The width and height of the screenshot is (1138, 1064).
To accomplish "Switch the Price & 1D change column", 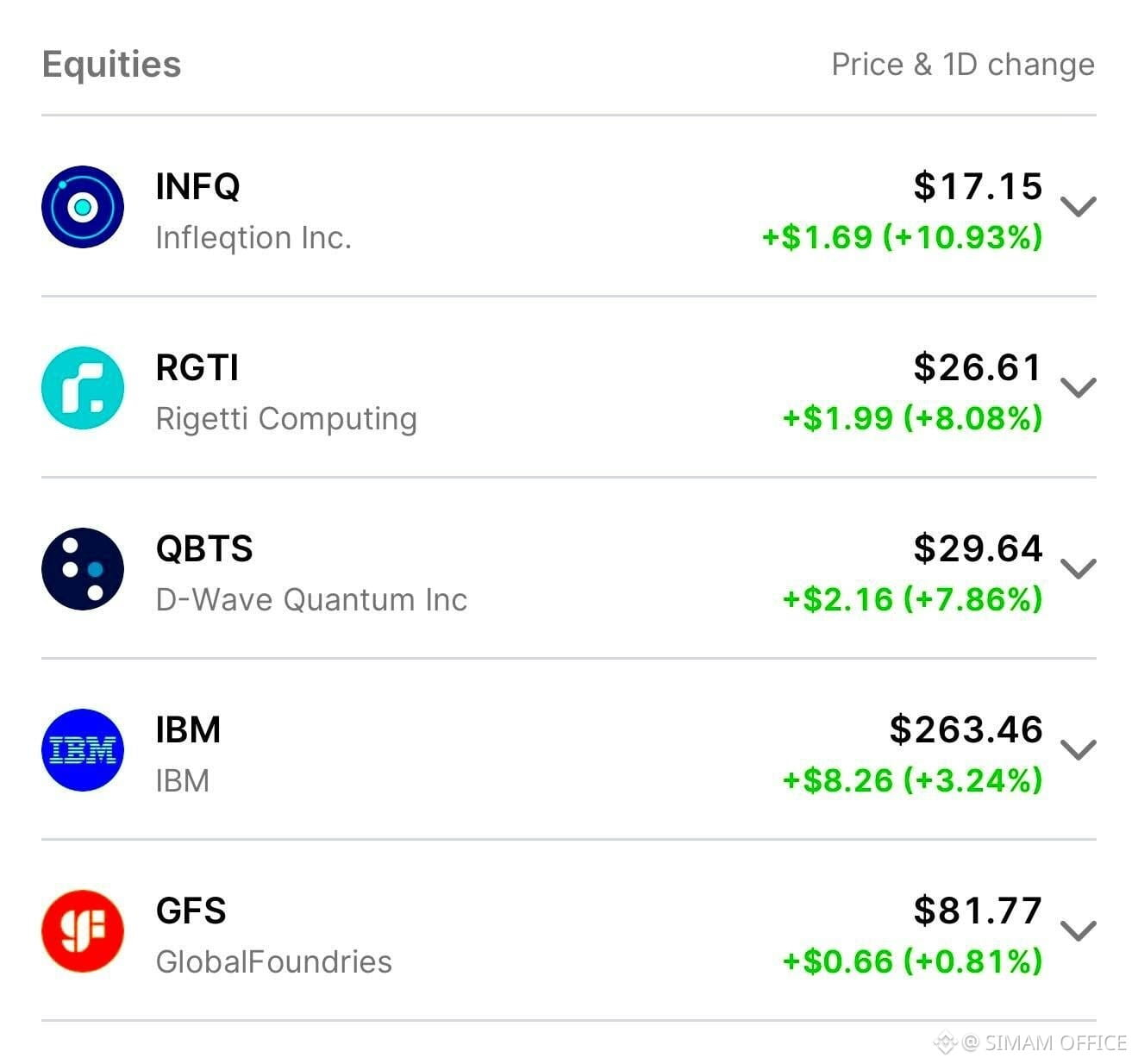I will [x=963, y=65].
